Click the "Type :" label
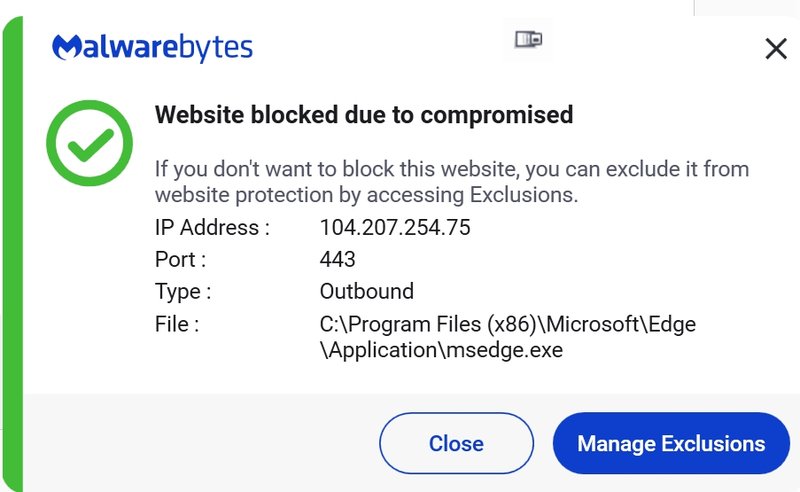 point(183,292)
